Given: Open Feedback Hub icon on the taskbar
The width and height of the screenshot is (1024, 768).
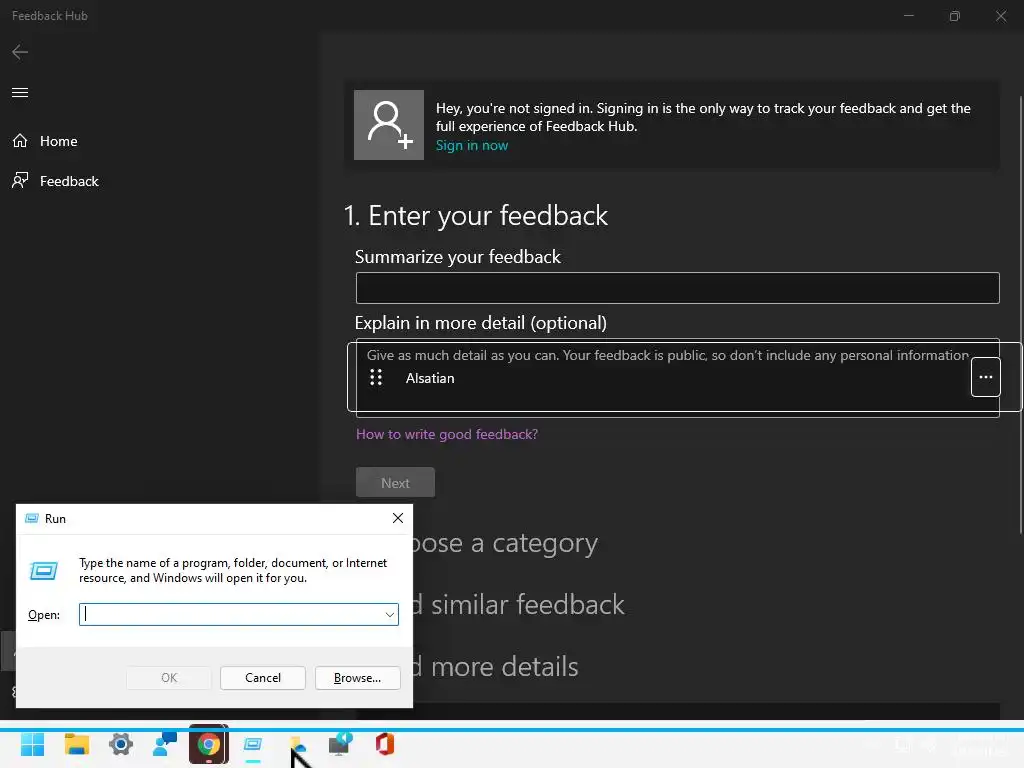Looking at the screenshot, I should click(x=165, y=744).
